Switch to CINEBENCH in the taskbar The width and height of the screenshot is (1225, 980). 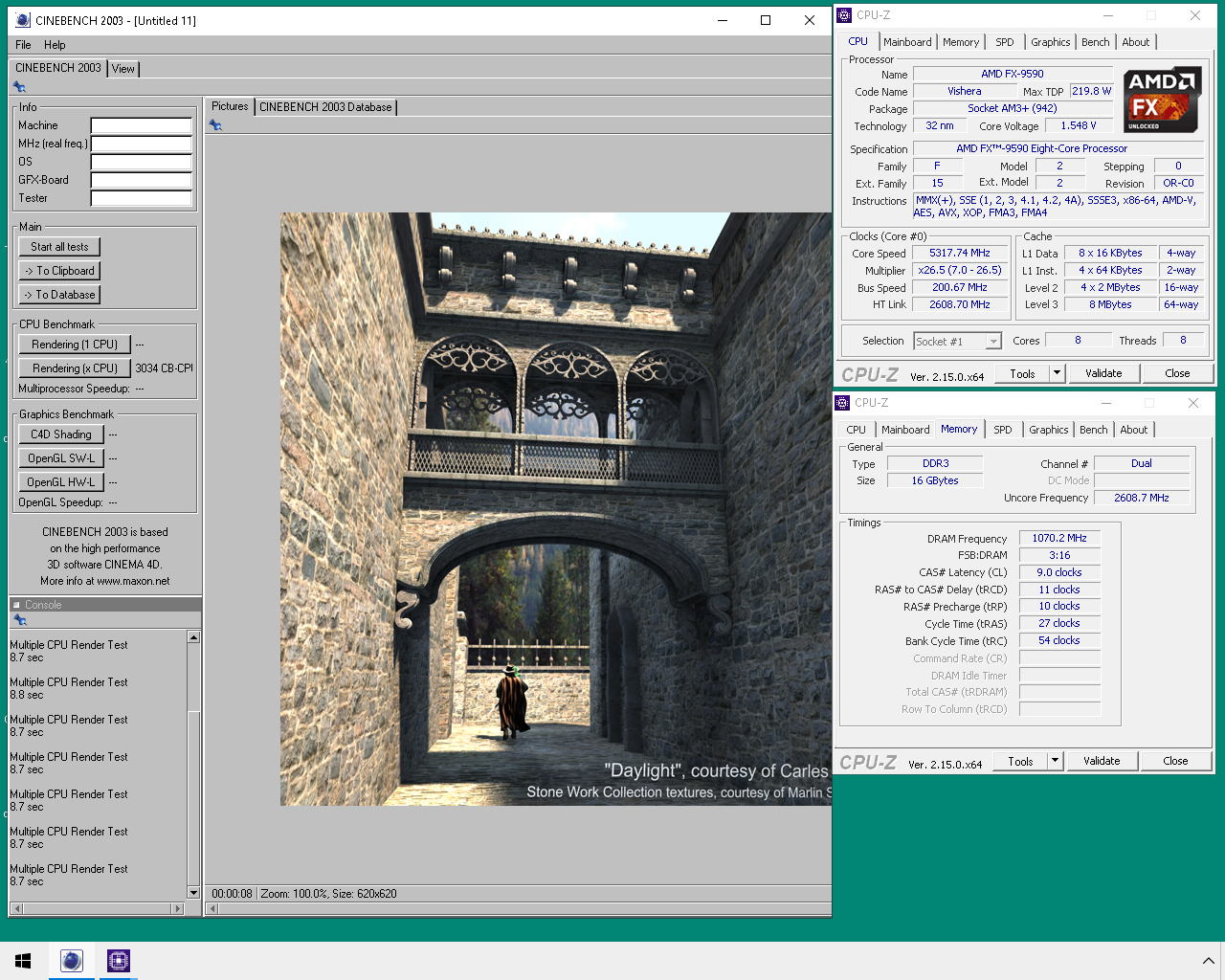pos(72,961)
